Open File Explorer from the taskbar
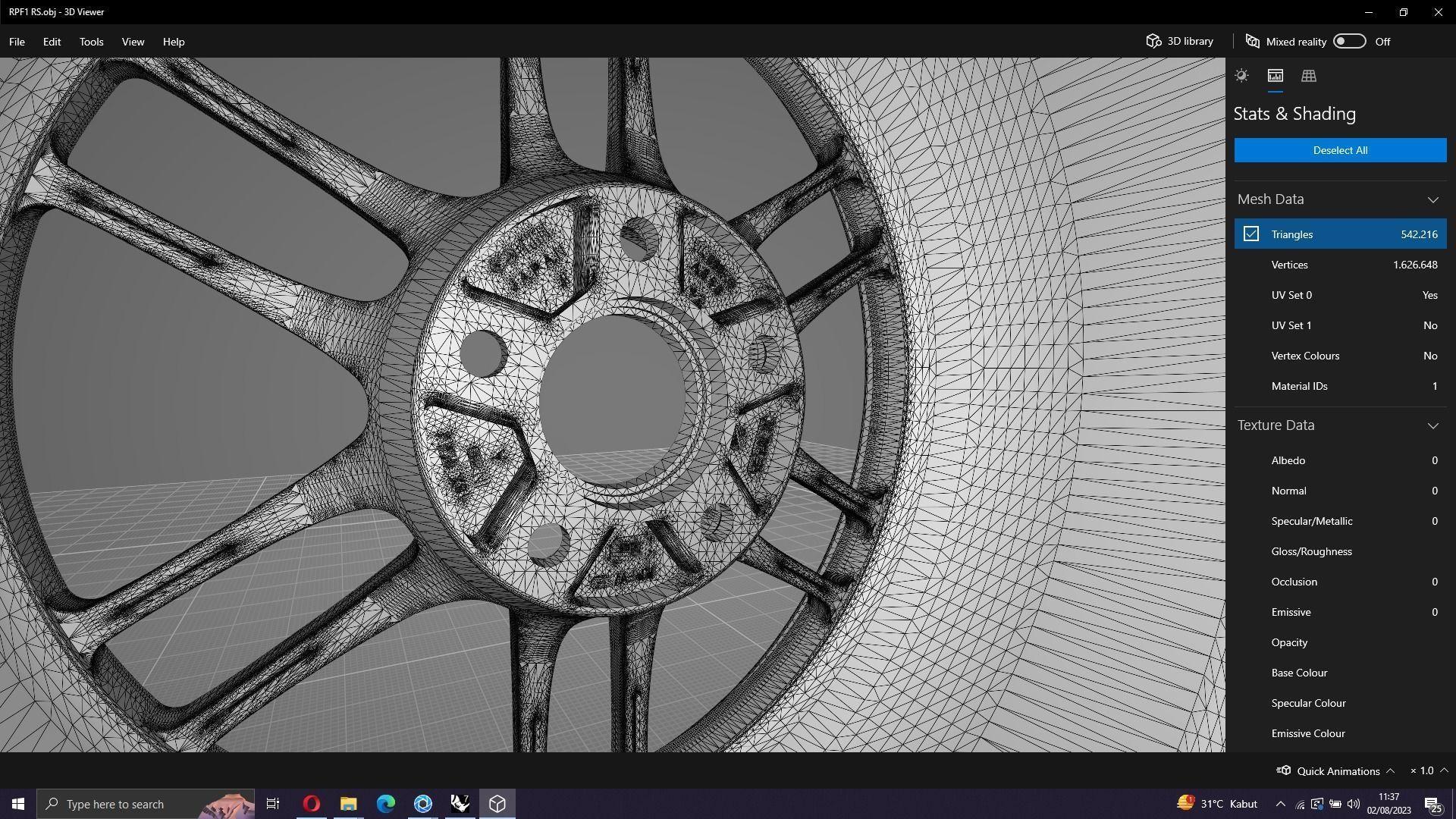Image resolution: width=1456 pixels, height=819 pixels. [x=348, y=803]
